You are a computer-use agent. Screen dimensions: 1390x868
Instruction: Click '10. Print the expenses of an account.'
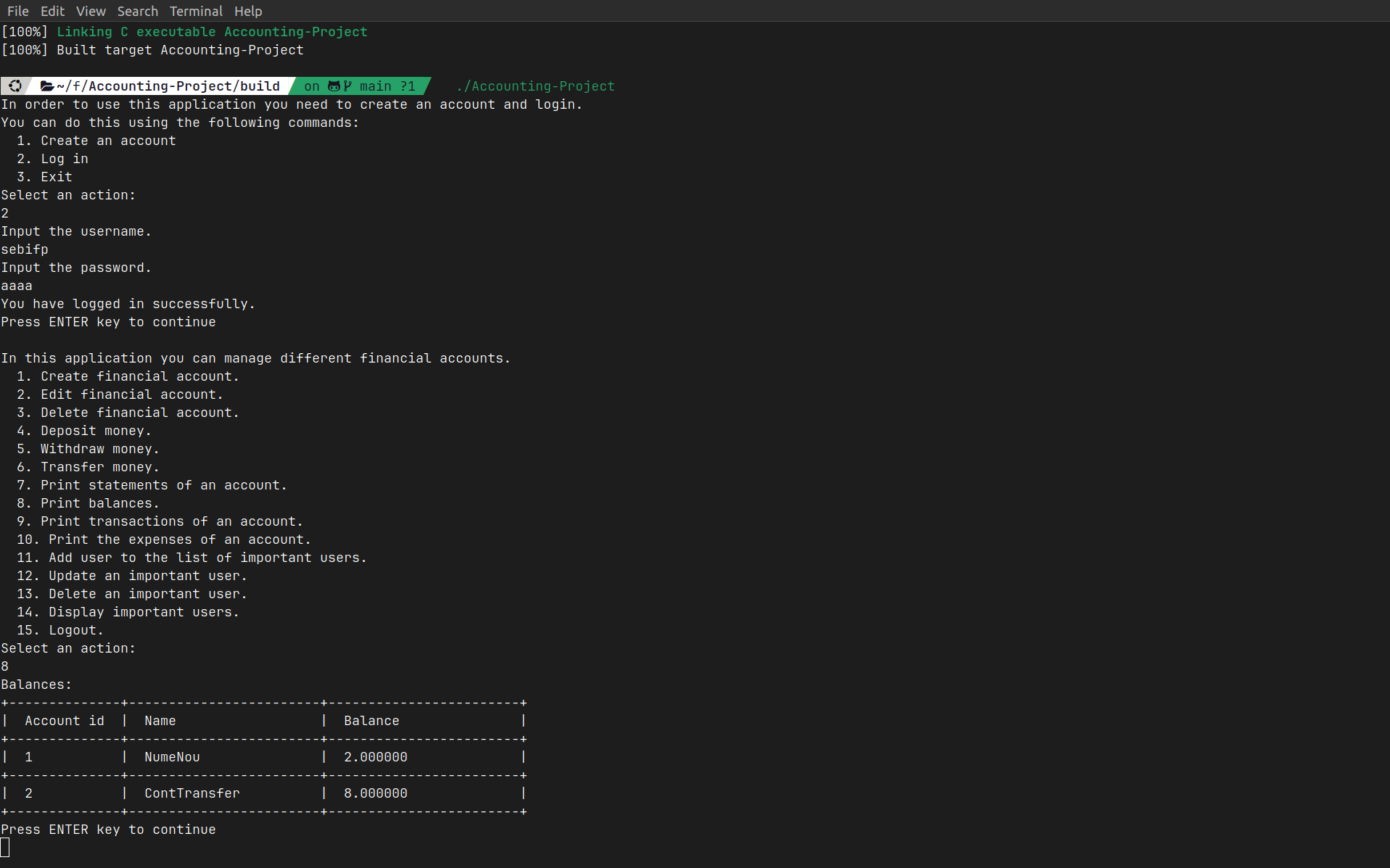point(164,540)
